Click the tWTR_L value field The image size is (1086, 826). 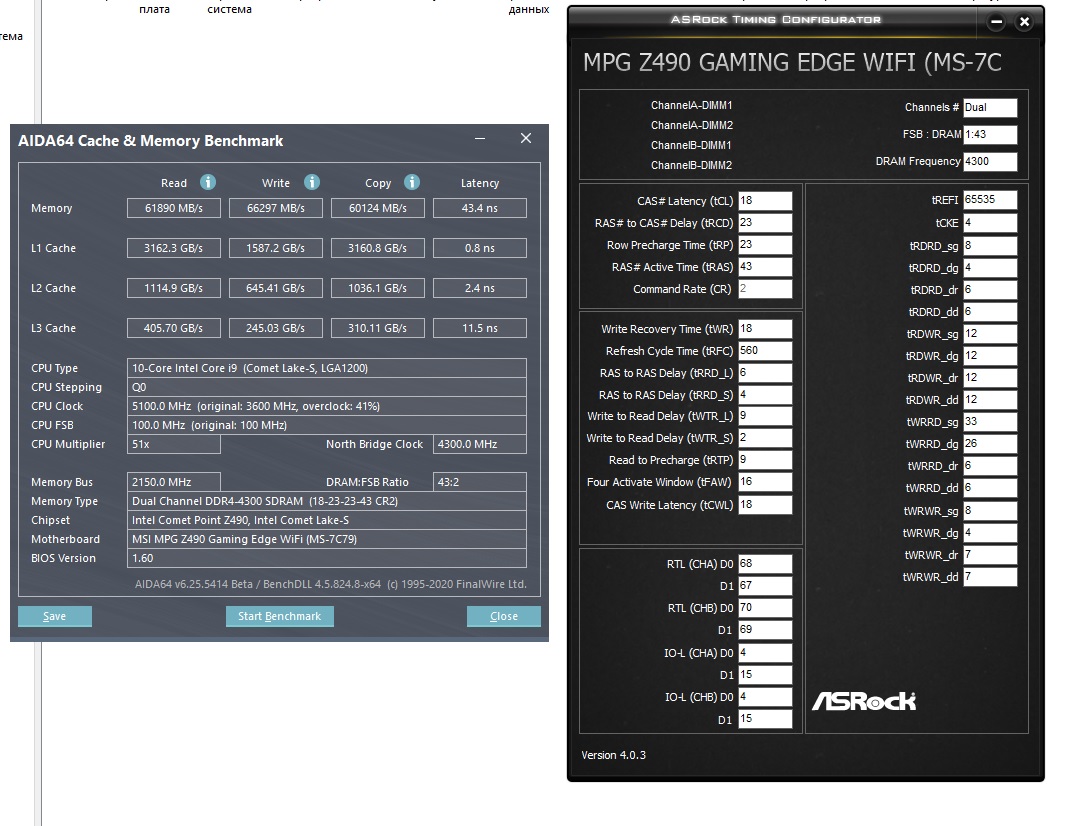(765, 416)
